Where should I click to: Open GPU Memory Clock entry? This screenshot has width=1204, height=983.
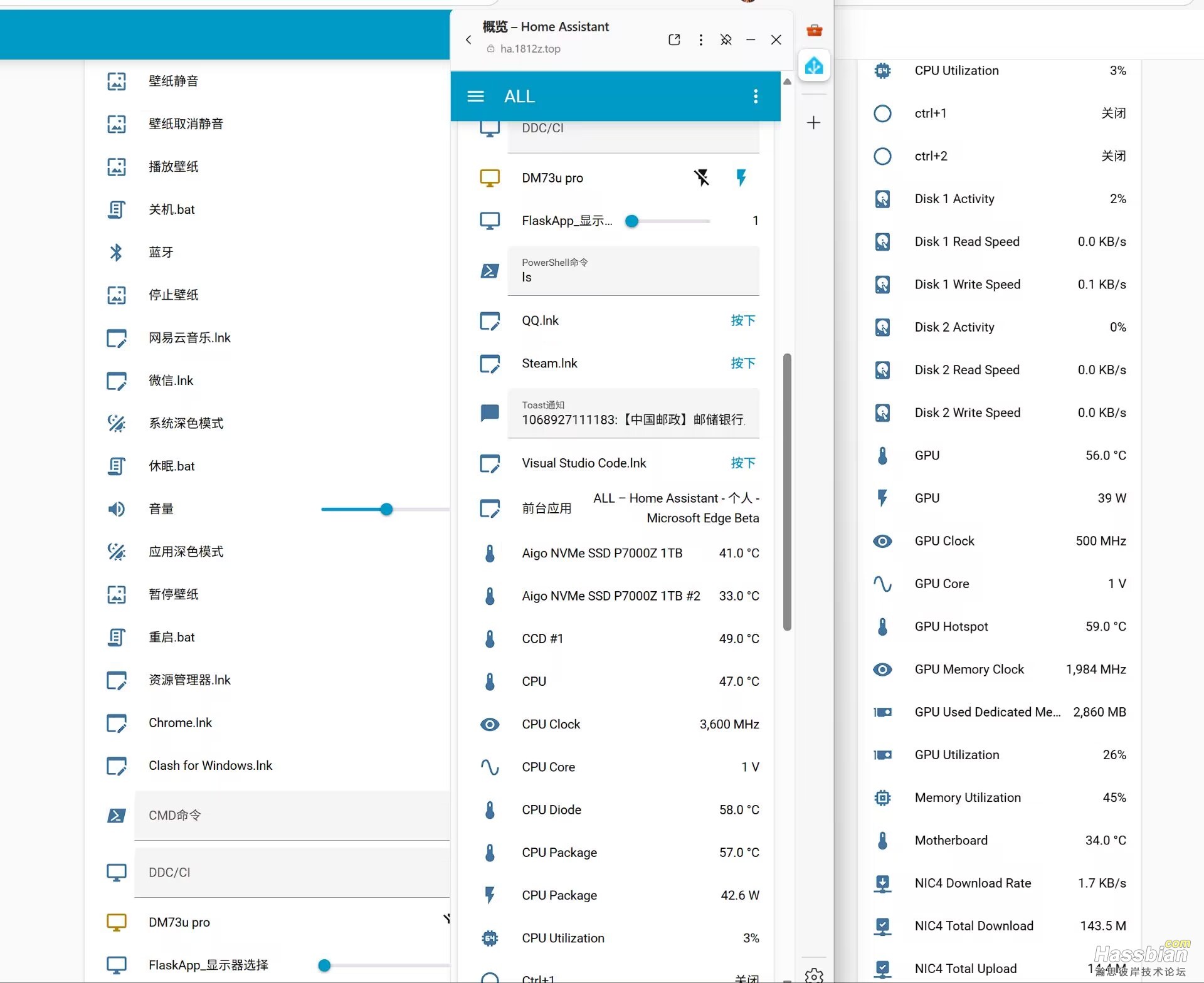[x=1000, y=669]
